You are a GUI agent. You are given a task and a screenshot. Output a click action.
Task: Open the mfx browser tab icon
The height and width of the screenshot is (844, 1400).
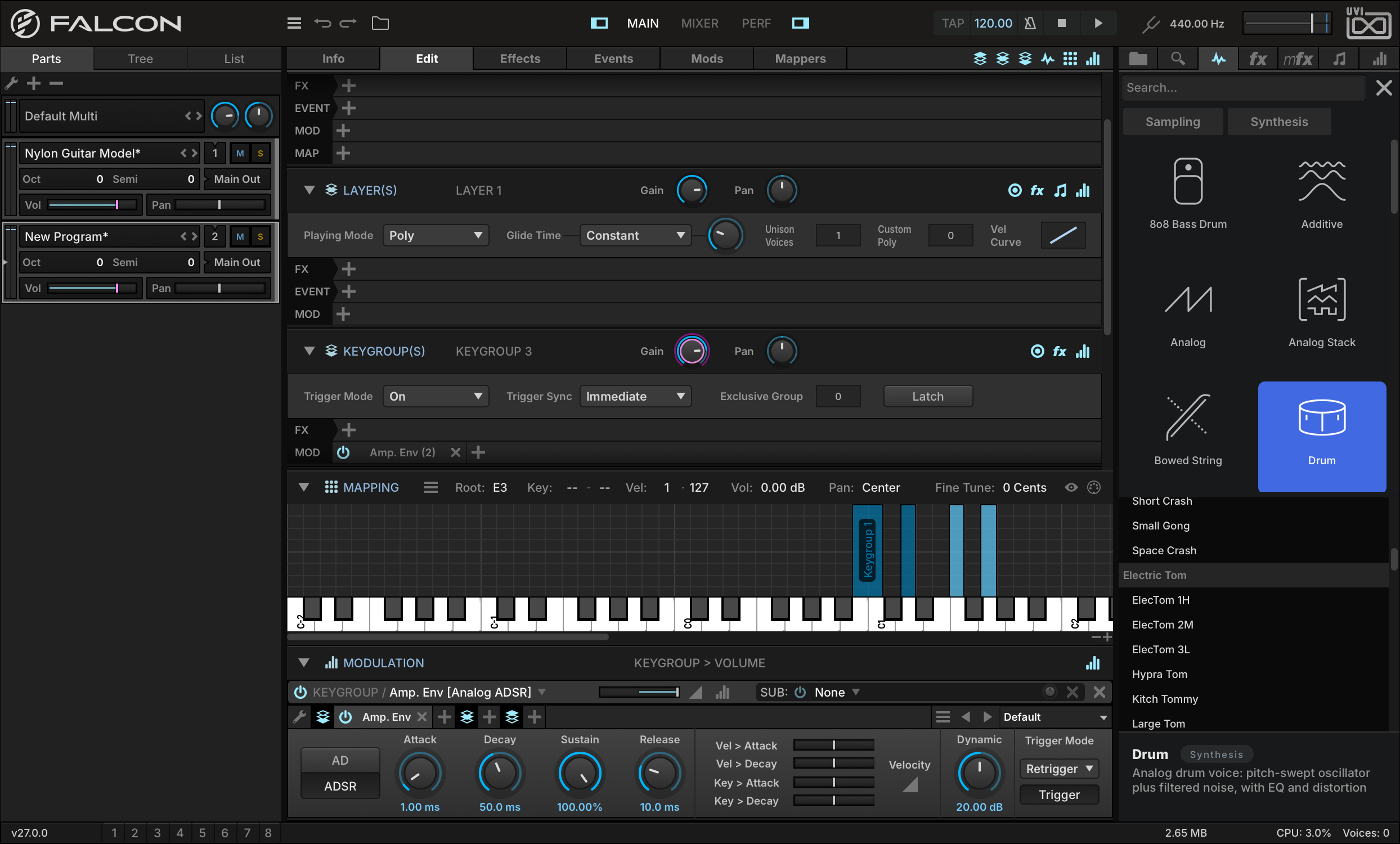1298,59
